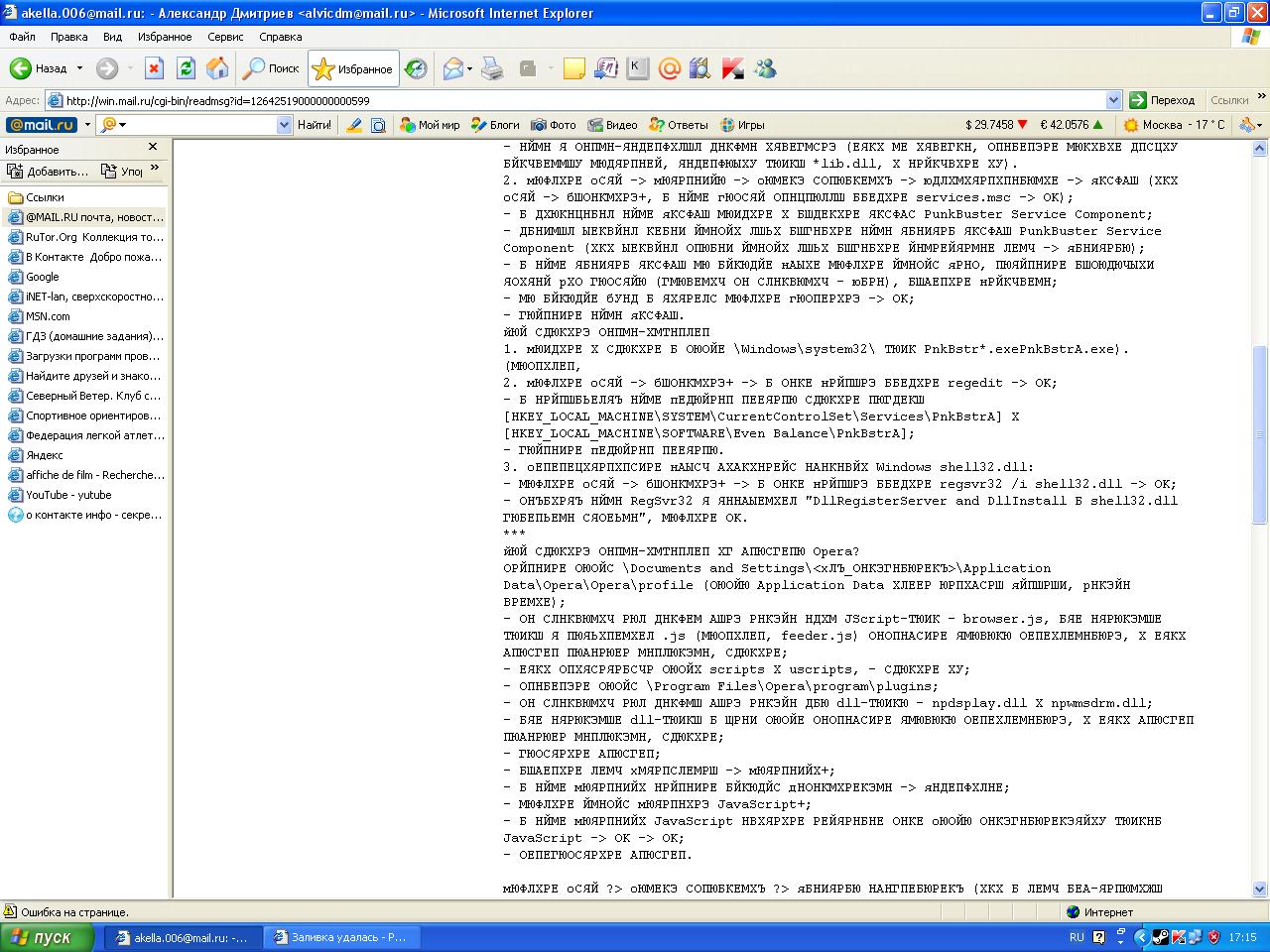Print the page with the printer icon
Image resolution: width=1270 pixels, height=952 pixels.
click(492, 68)
